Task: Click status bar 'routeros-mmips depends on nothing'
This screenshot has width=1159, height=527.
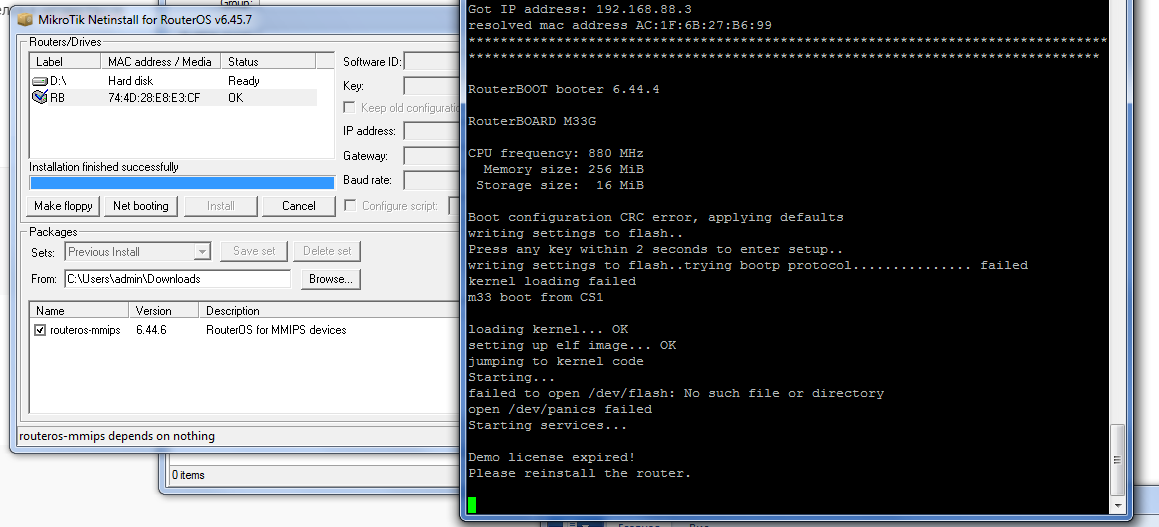Action: coord(117,436)
